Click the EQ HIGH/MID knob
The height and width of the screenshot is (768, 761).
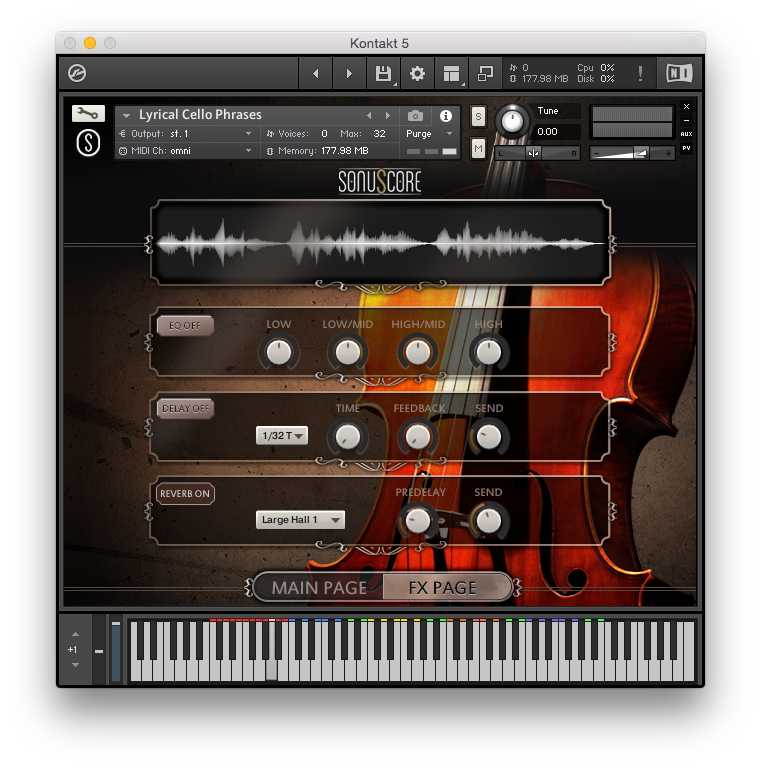[418, 352]
